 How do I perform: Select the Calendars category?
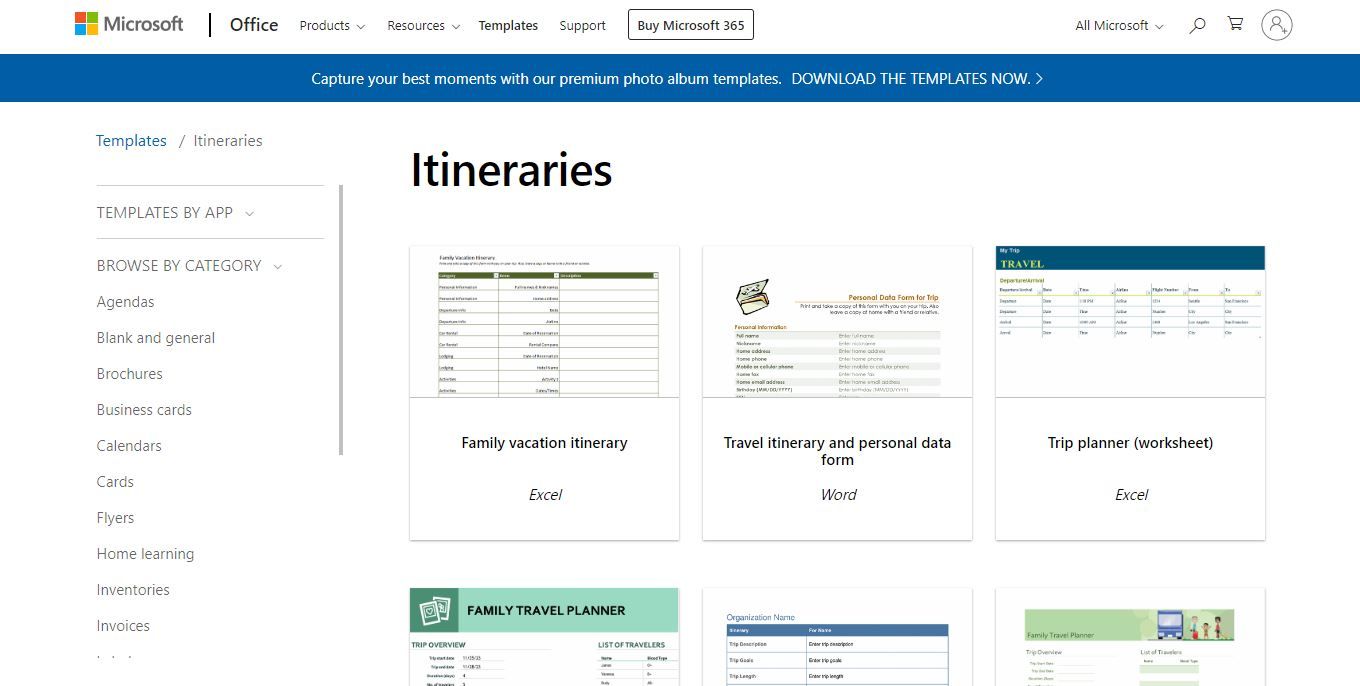tap(129, 446)
